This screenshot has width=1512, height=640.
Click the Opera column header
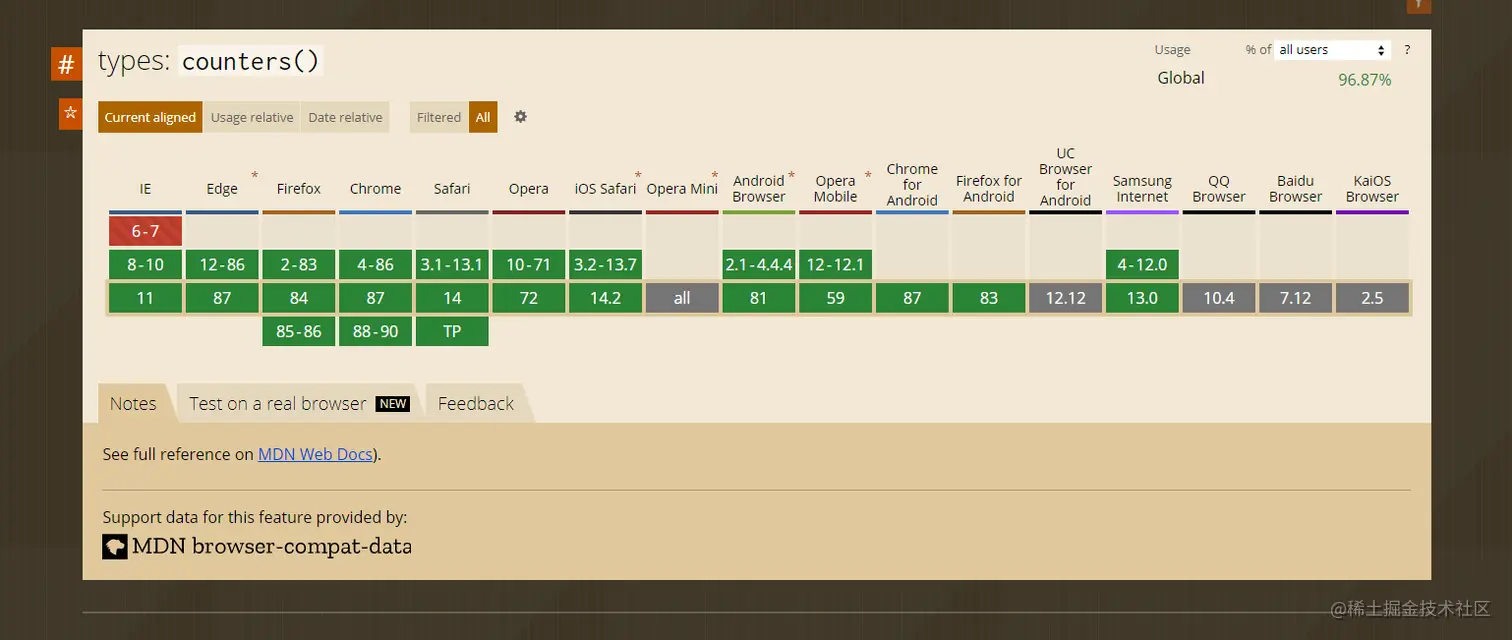coord(529,189)
